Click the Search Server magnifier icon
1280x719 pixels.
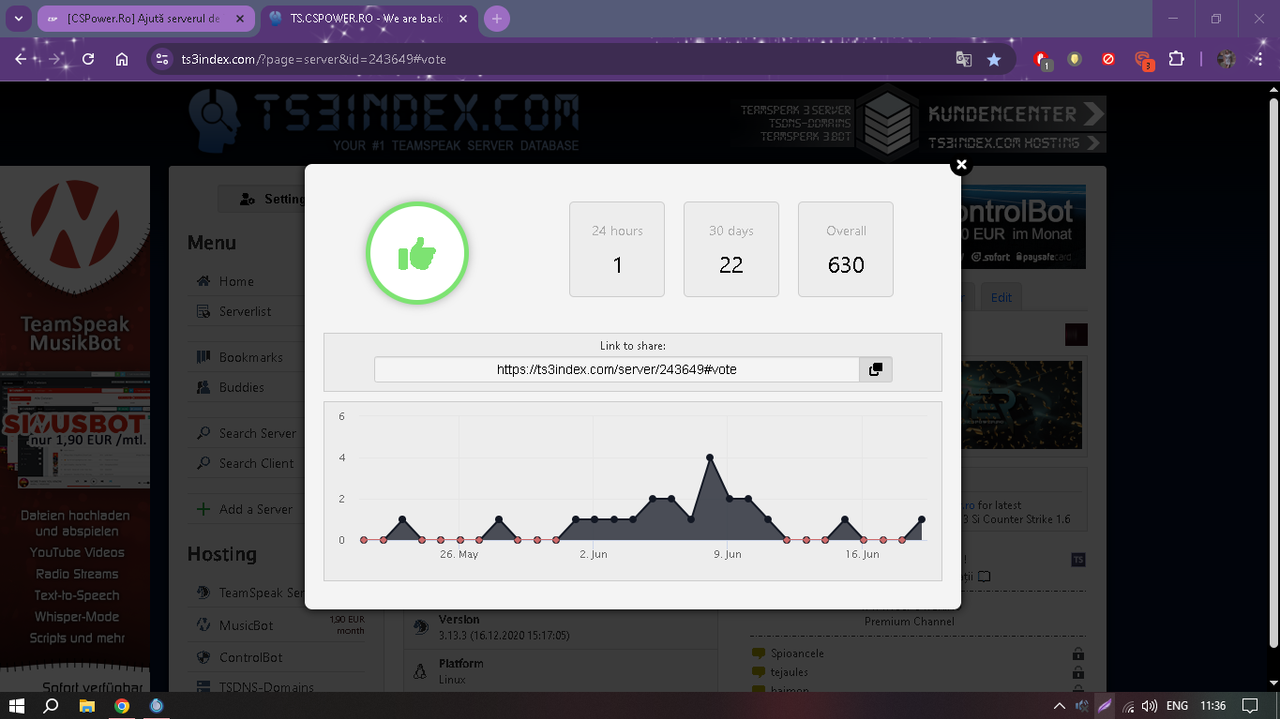pos(204,433)
